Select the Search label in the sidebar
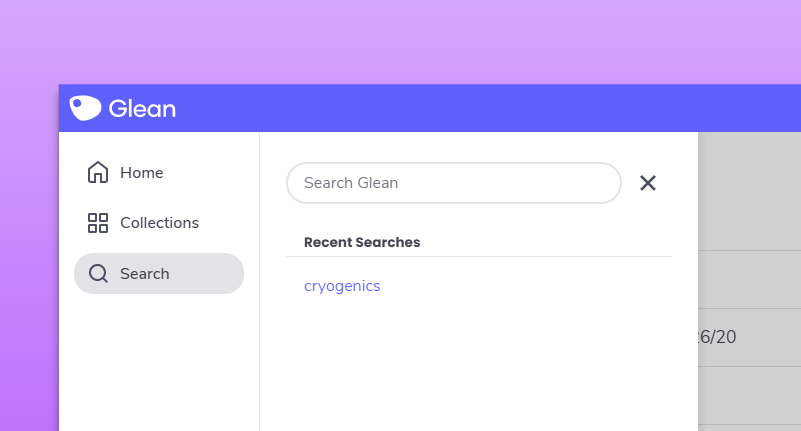801x431 pixels. pyautogui.click(x=145, y=274)
